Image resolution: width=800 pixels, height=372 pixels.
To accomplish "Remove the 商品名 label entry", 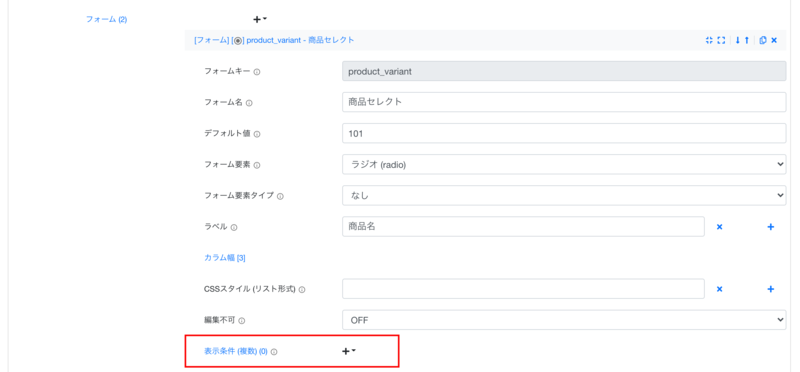I will [x=719, y=227].
